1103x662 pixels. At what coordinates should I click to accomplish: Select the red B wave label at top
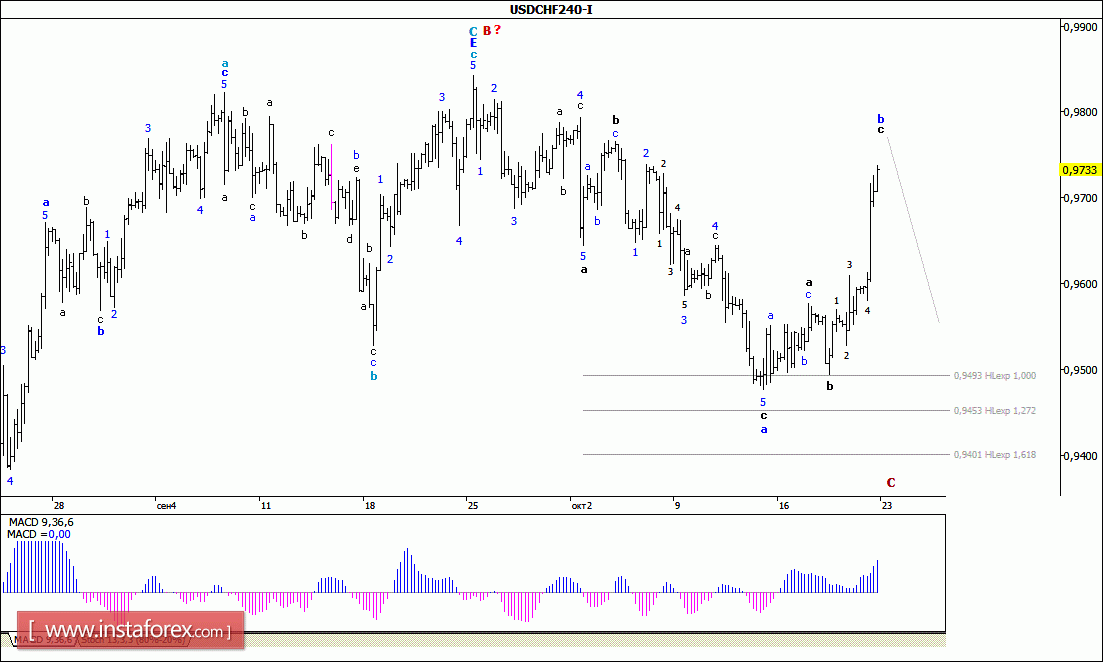click(x=487, y=31)
